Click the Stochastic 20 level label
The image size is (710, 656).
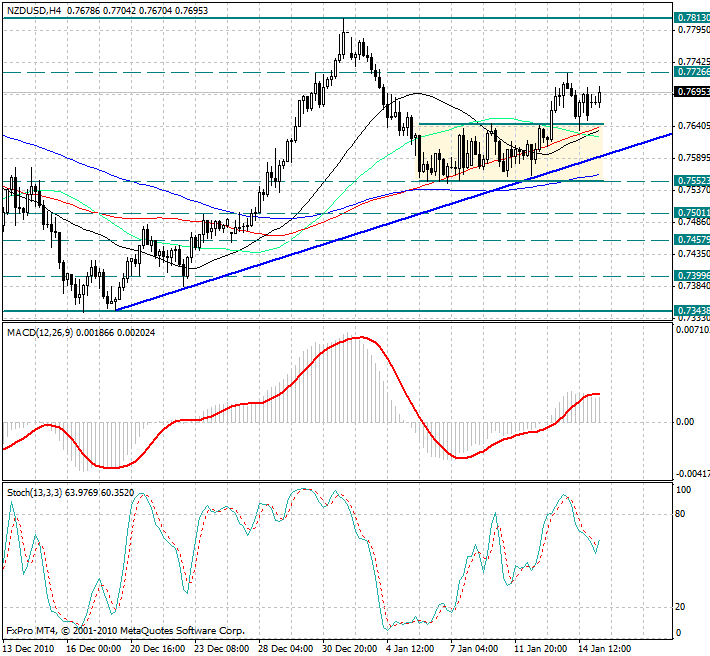tap(680, 607)
